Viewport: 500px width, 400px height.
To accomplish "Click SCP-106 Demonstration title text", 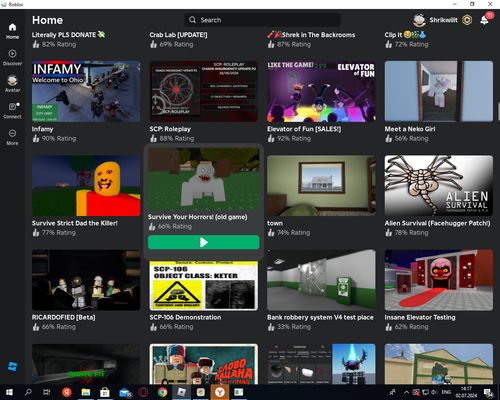I will (x=185, y=317).
